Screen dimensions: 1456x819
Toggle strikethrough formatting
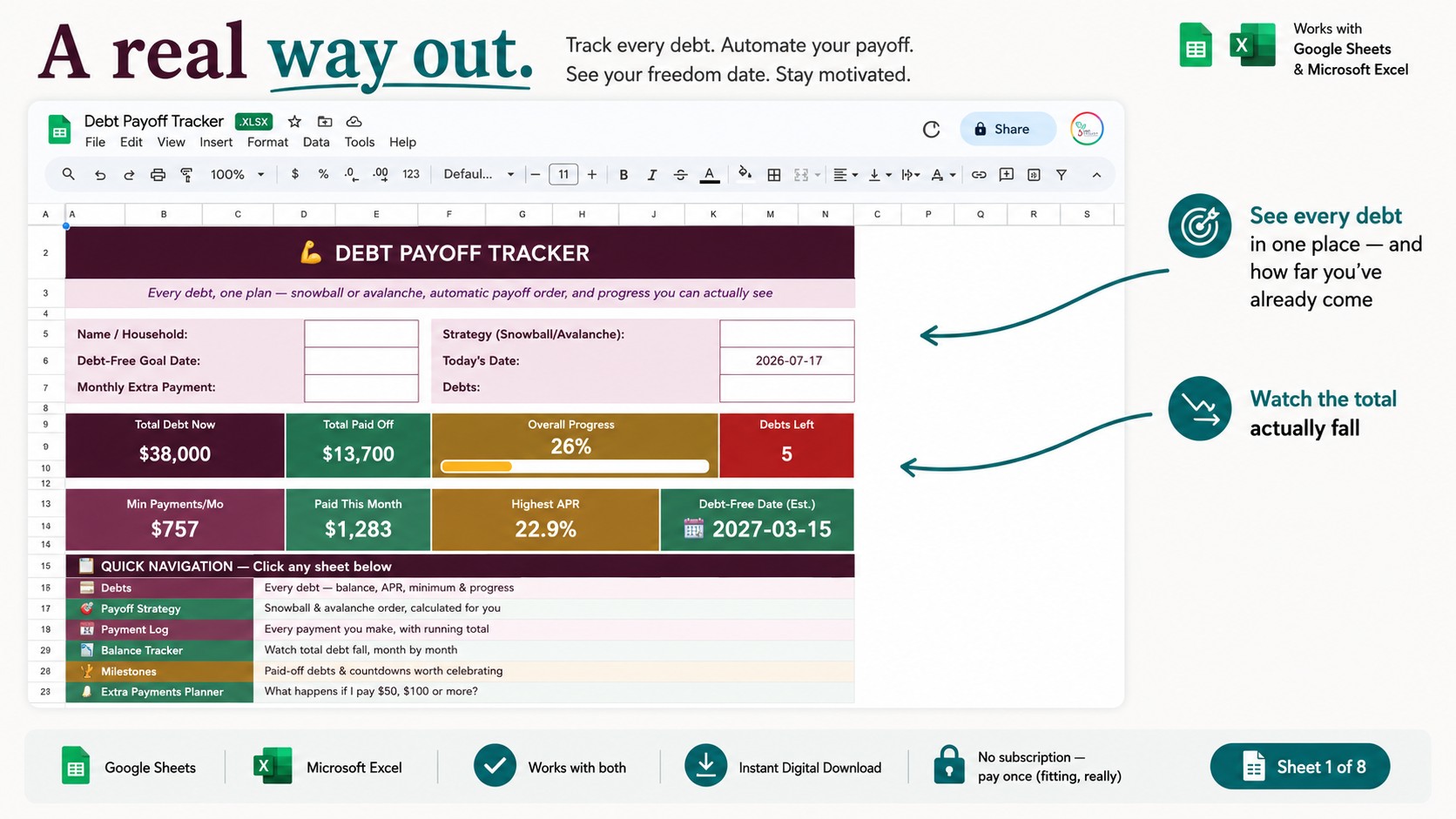tap(680, 175)
